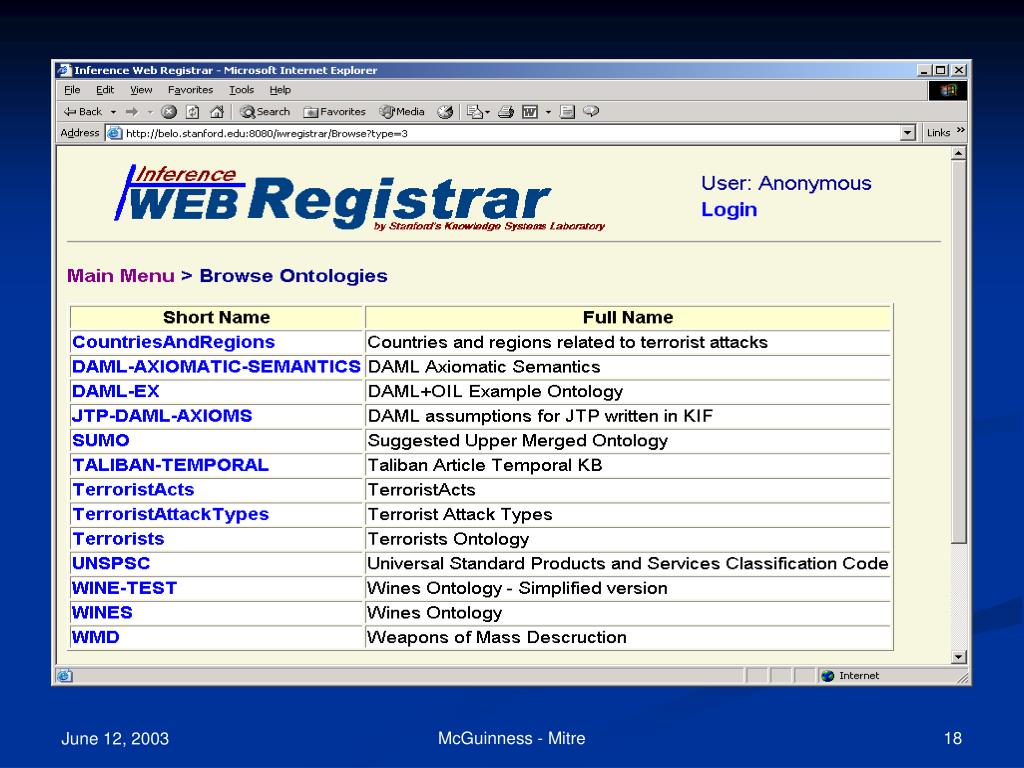Click in the Address URL field

click(x=509, y=133)
